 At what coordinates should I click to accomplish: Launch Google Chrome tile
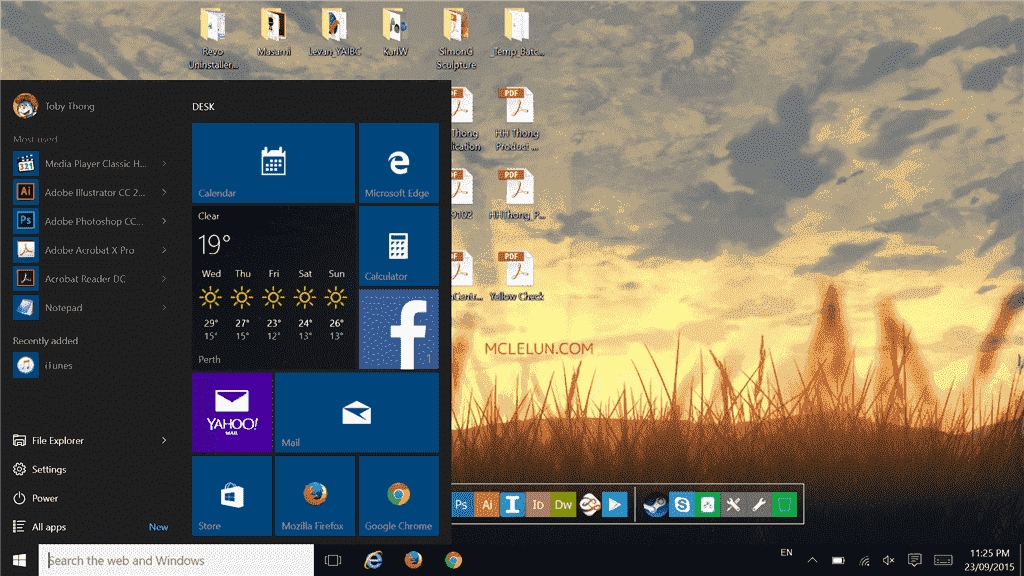[x=398, y=496]
